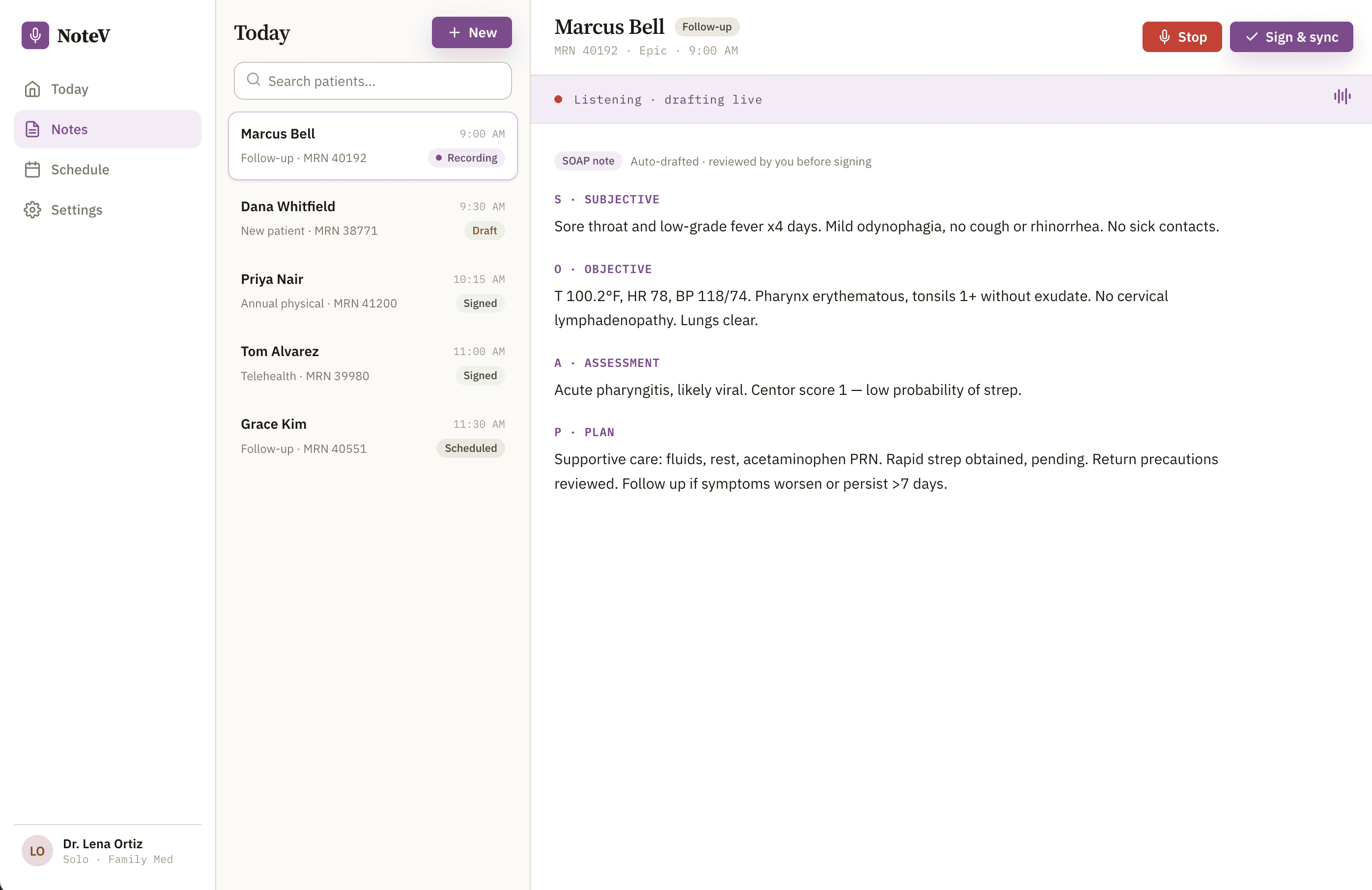Click the Objective vitals paragraph
Image resolution: width=1372 pixels, height=890 pixels.
[x=861, y=308]
